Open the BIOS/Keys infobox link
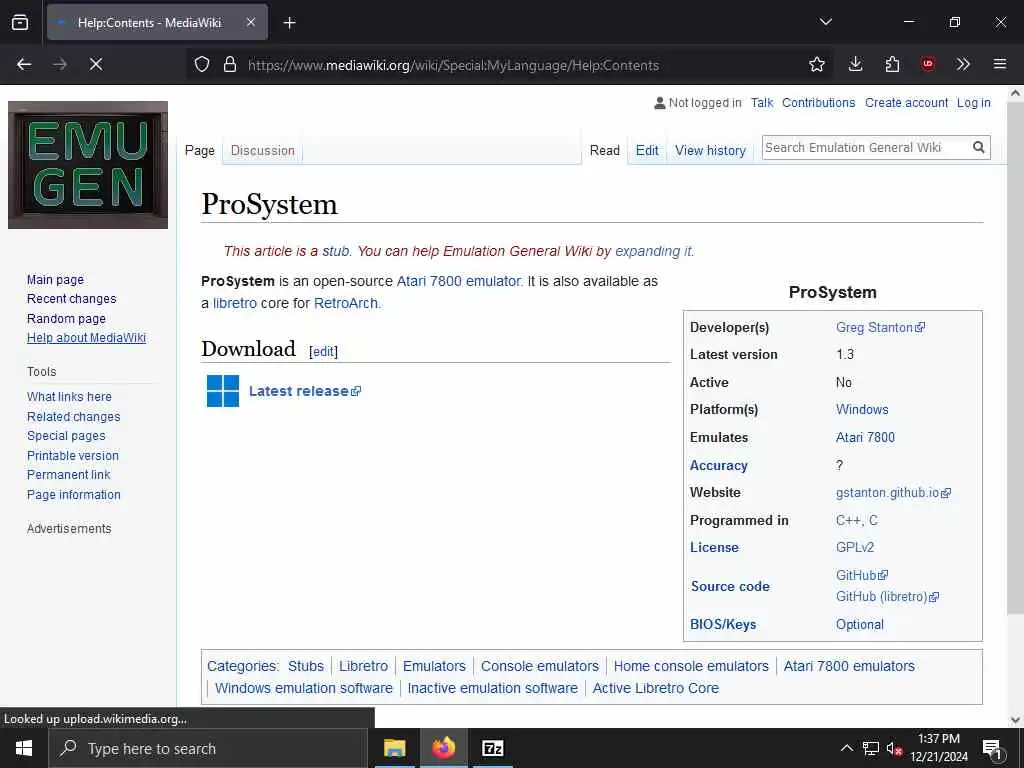 723,624
